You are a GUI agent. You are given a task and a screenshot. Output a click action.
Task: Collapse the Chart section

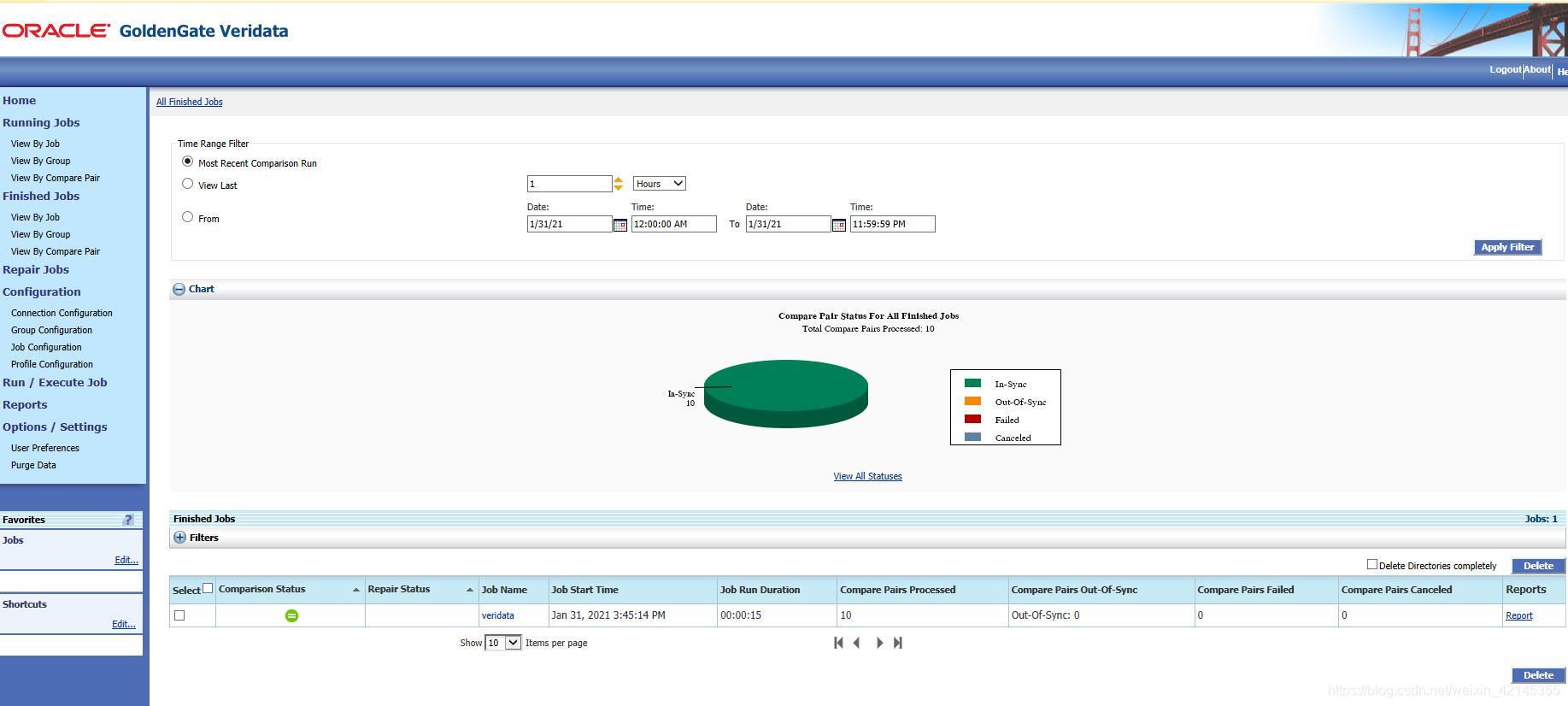click(x=179, y=289)
